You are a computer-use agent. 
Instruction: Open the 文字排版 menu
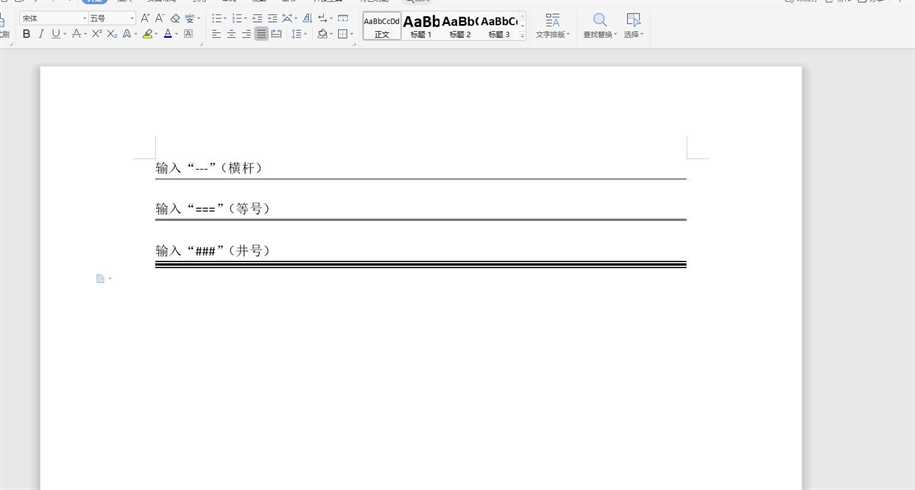(553, 34)
